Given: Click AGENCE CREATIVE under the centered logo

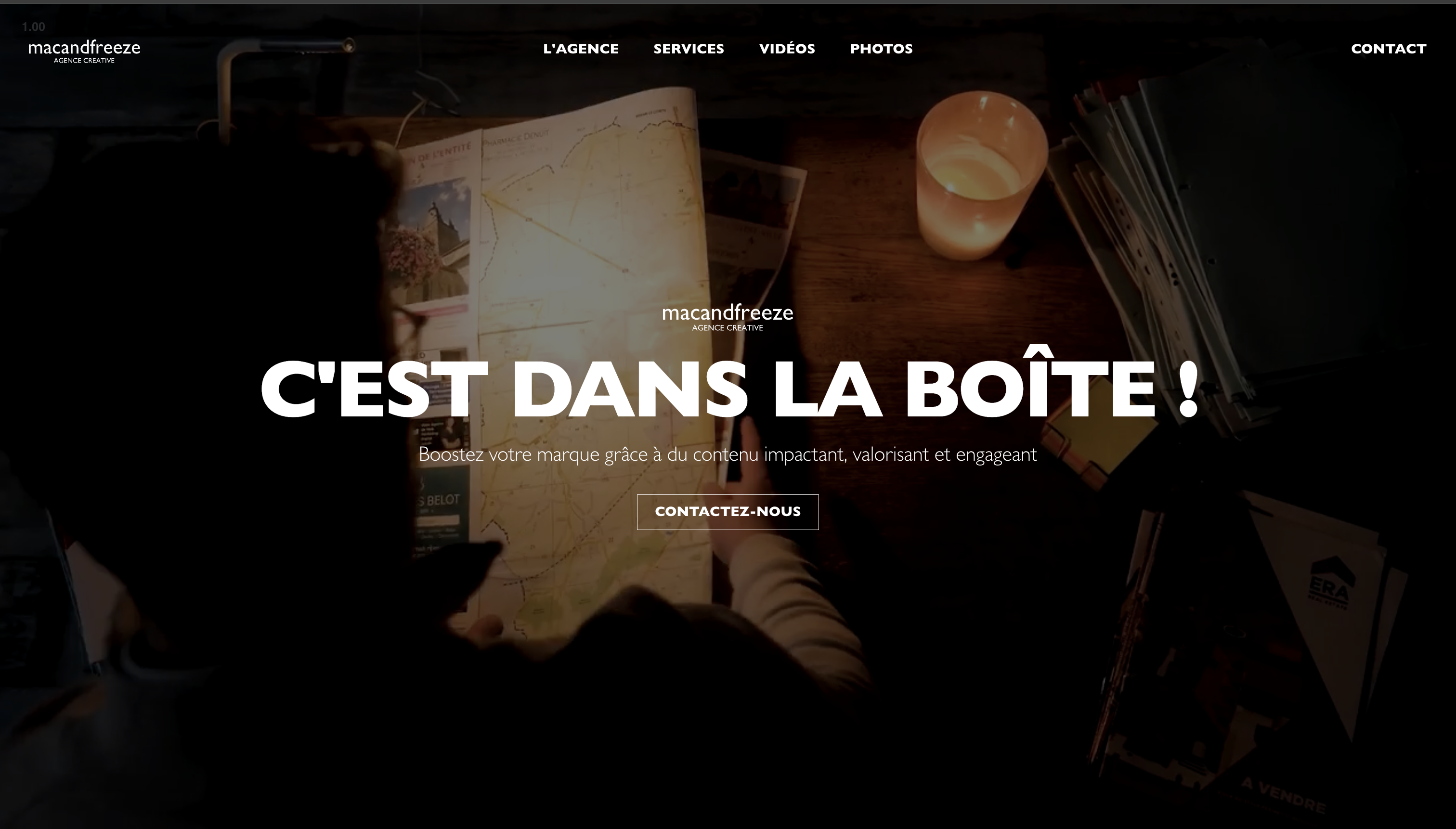Looking at the screenshot, I should (x=727, y=327).
